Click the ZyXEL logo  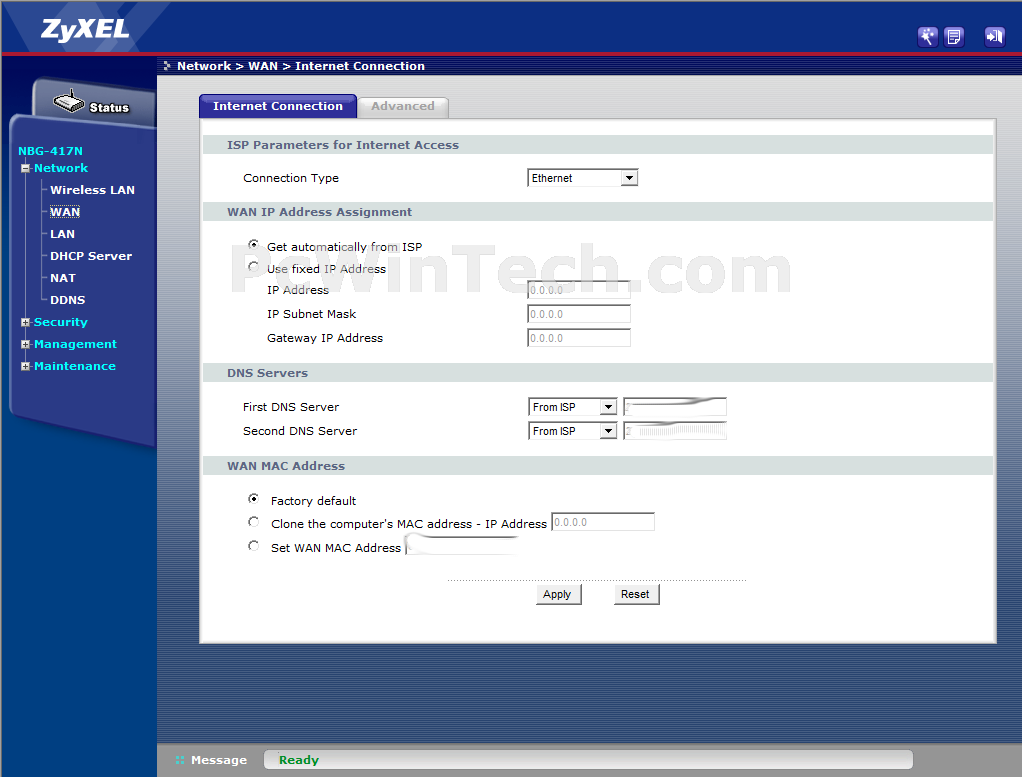(x=85, y=29)
